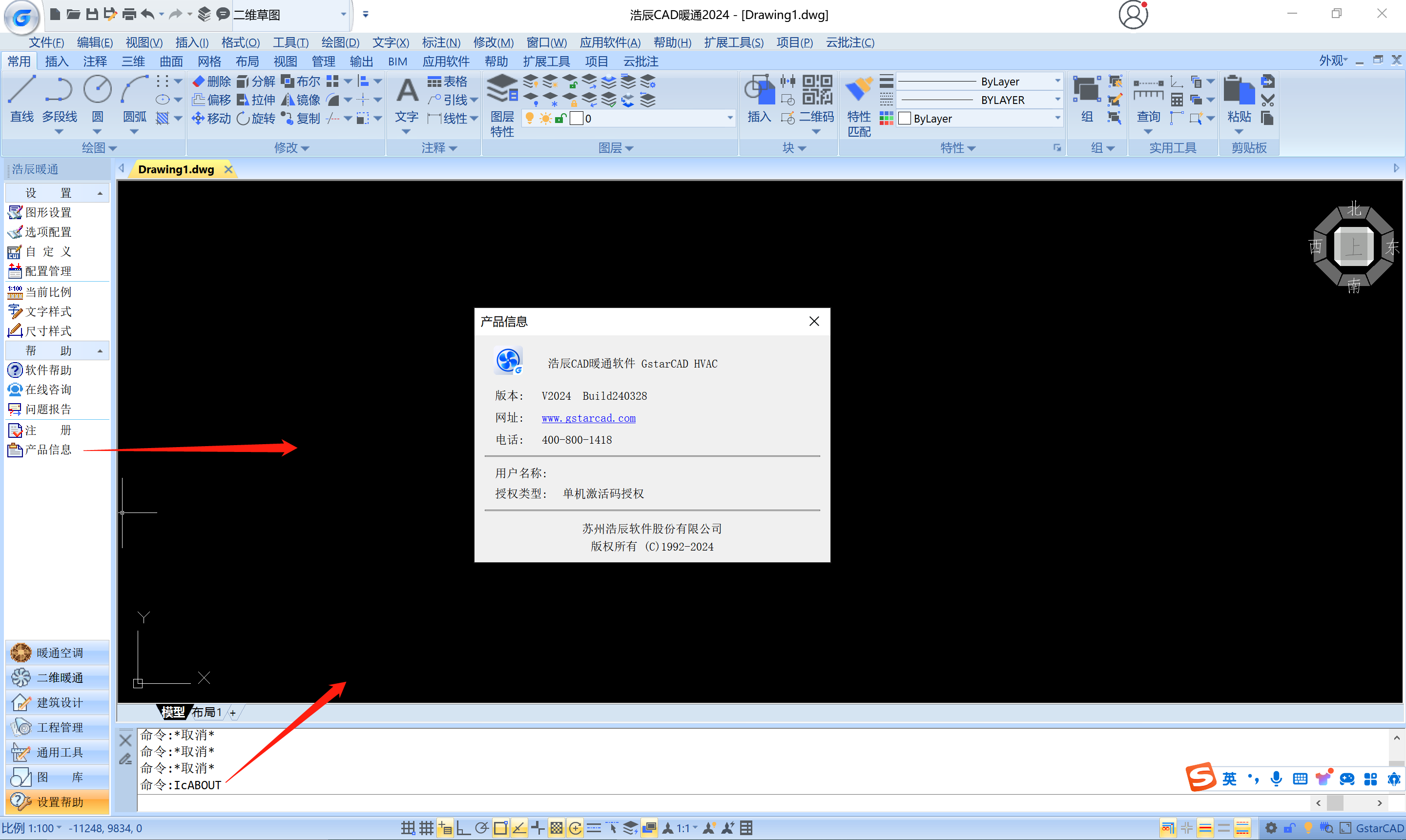The width and height of the screenshot is (1406, 840).
Task: Switch to the 注释 ribbon tab
Action: click(x=95, y=61)
